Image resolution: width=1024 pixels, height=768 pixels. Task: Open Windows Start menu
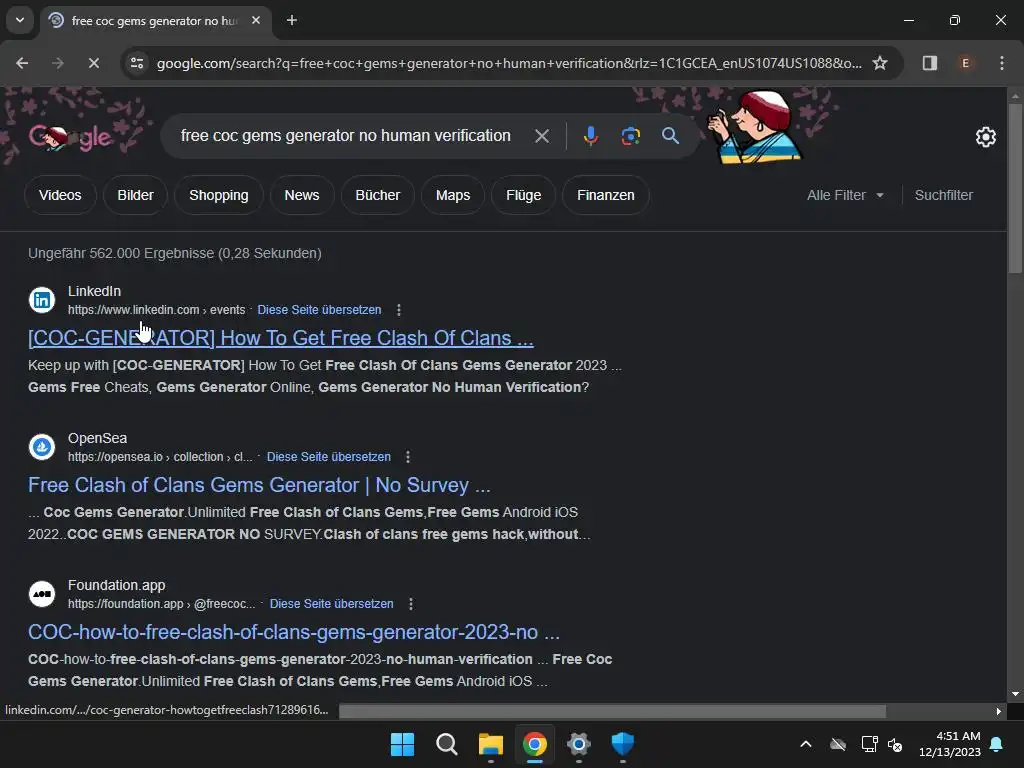pyautogui.click(x=402, y=744)
